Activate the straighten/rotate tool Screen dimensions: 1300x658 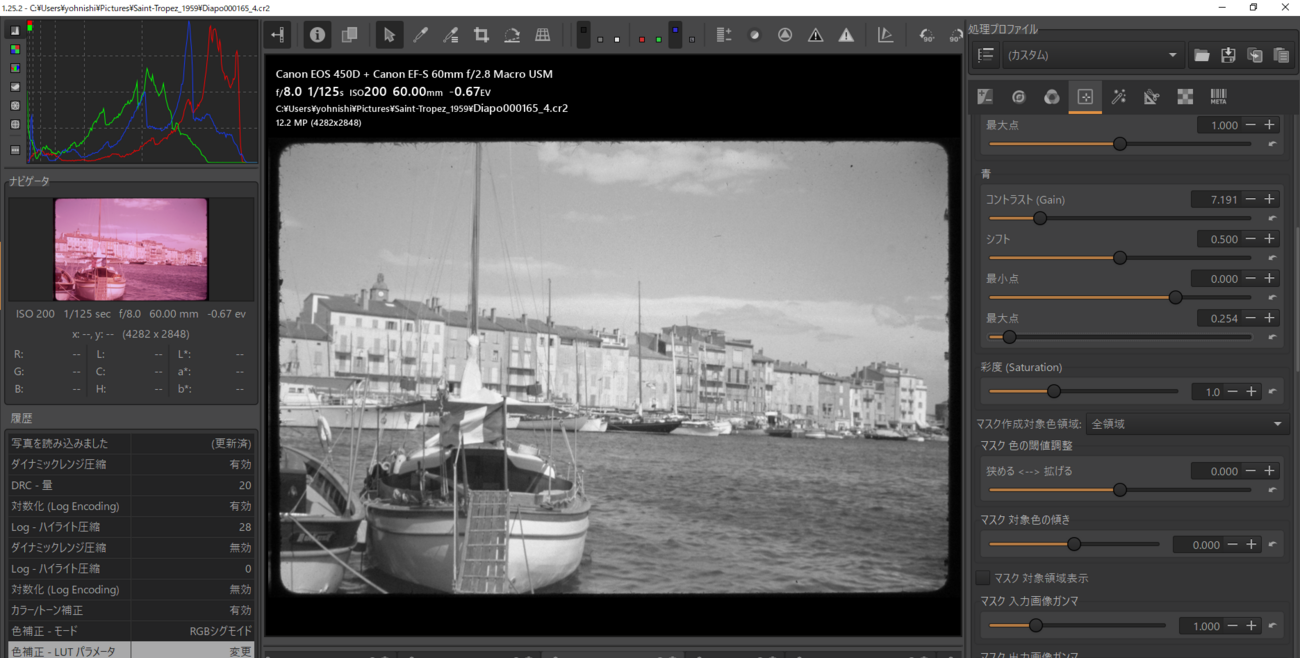coord(512,35)
